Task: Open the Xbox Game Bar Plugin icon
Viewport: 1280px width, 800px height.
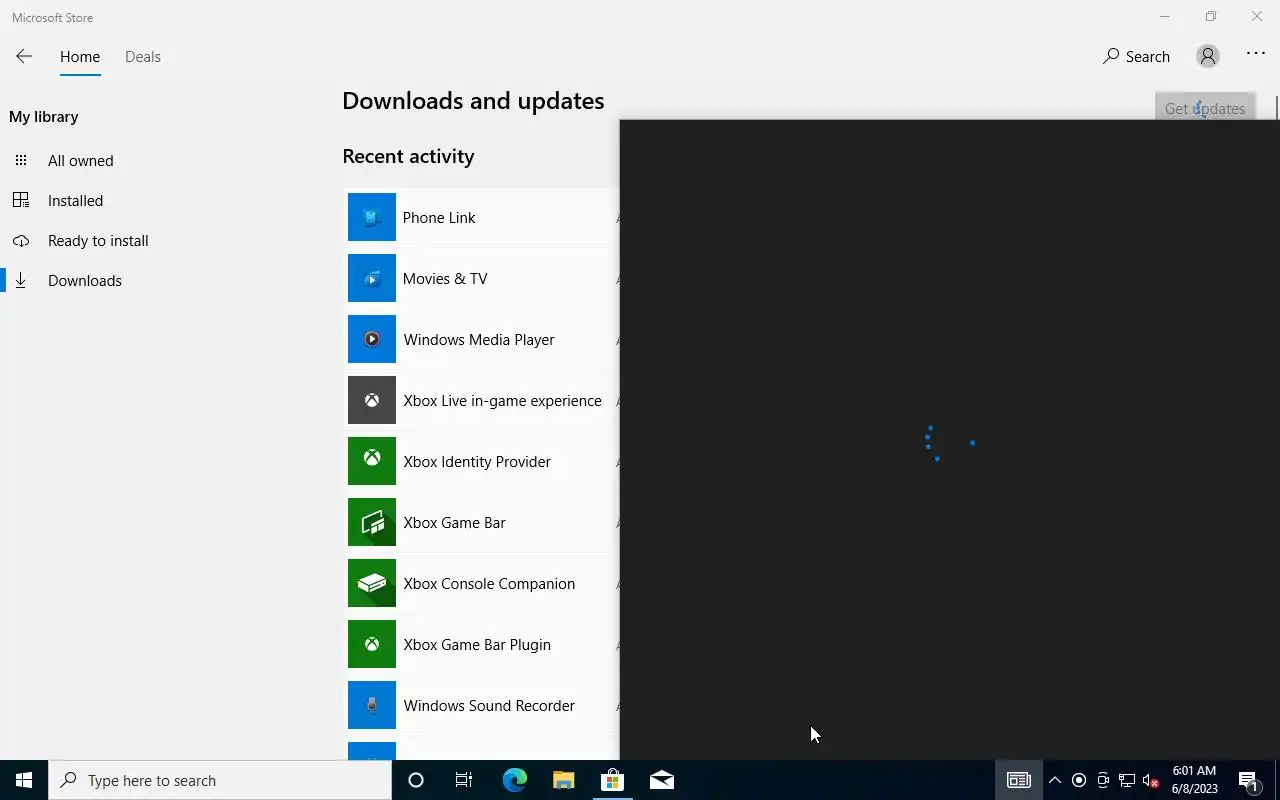Action: [372, 644]
